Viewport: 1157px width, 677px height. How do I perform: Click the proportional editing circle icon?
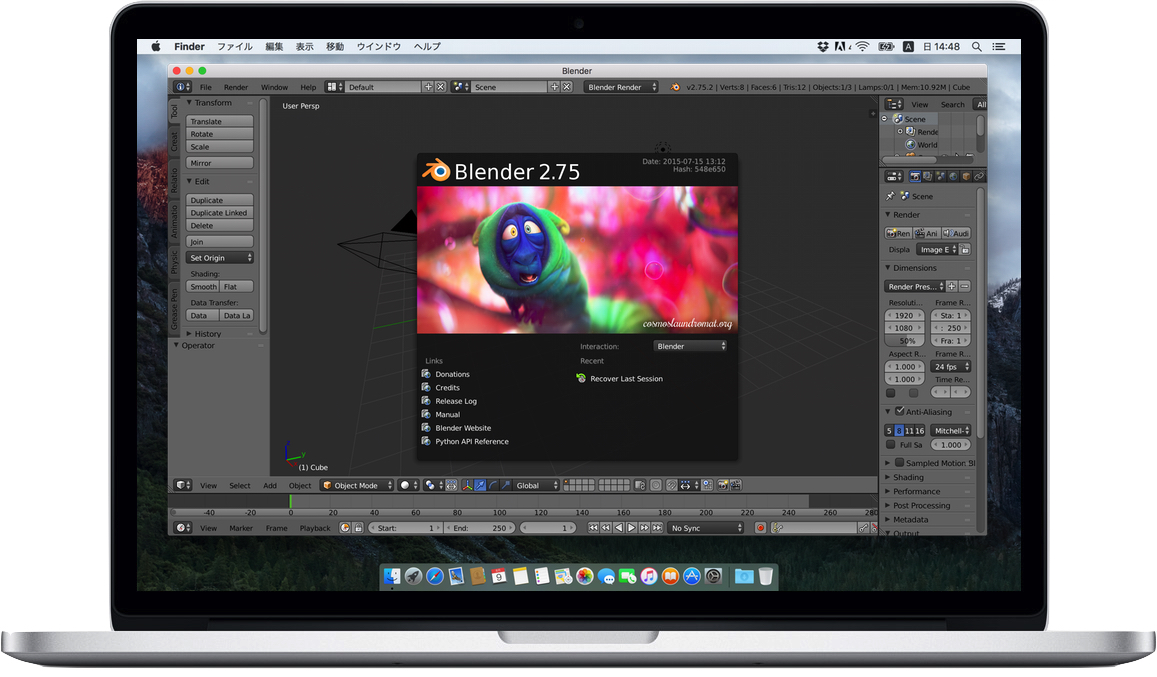point(655,485)
